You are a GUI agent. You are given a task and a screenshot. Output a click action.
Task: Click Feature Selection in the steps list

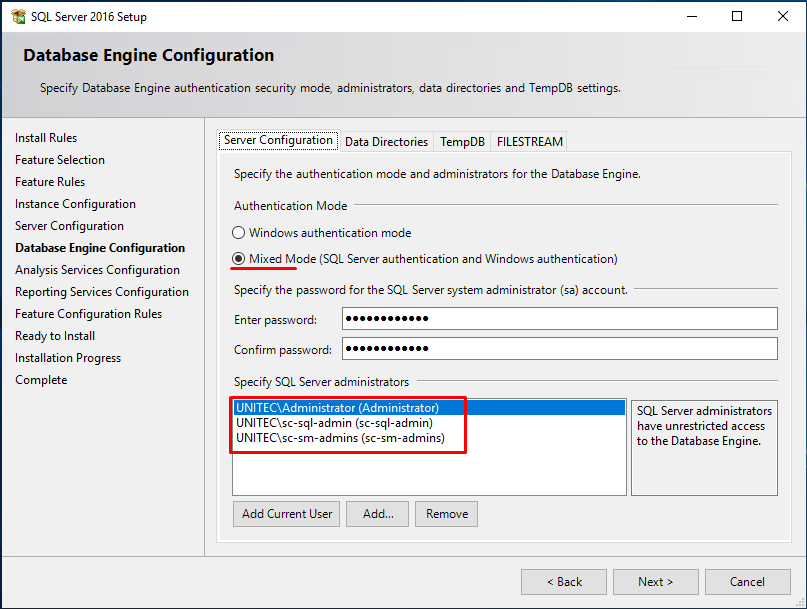click(x=60, y=160)
